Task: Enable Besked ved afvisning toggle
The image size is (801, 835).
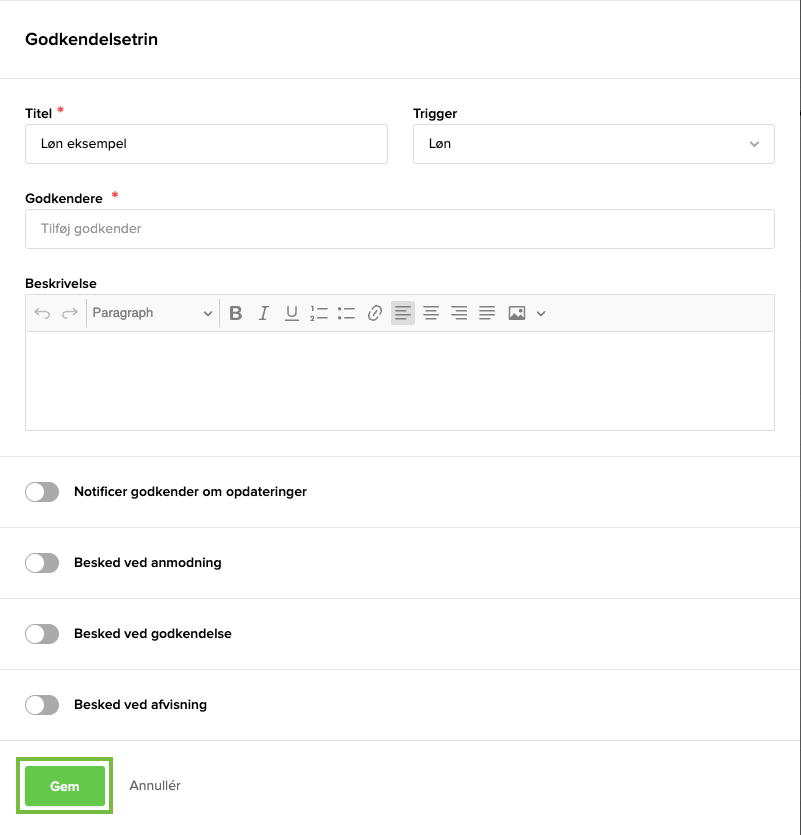Action: coord(42,705)
